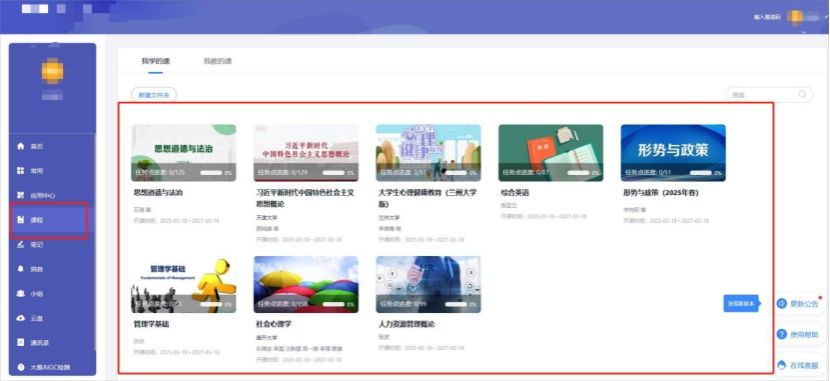Open the 小组 group icon

[x=21, y=293]
